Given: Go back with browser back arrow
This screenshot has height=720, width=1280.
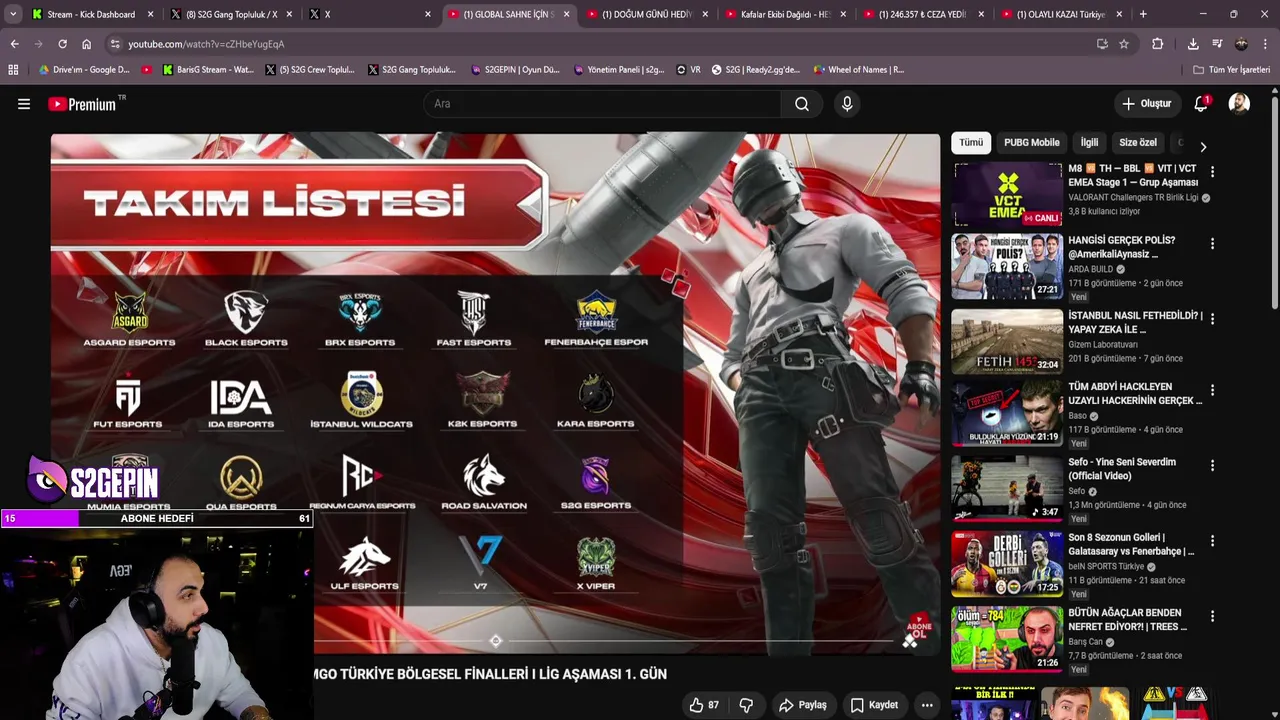Looking at the screenshot, I should click(x=14, y=44).
